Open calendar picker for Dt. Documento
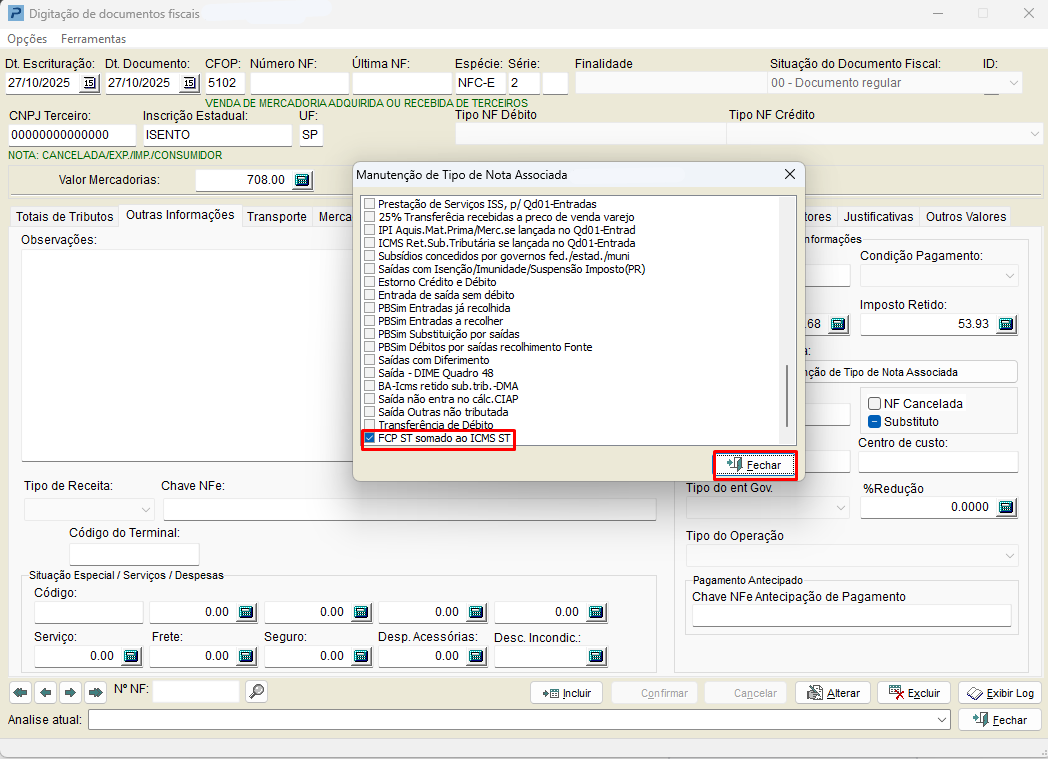This screenshot has height=759, width=1048. point(190,83)
